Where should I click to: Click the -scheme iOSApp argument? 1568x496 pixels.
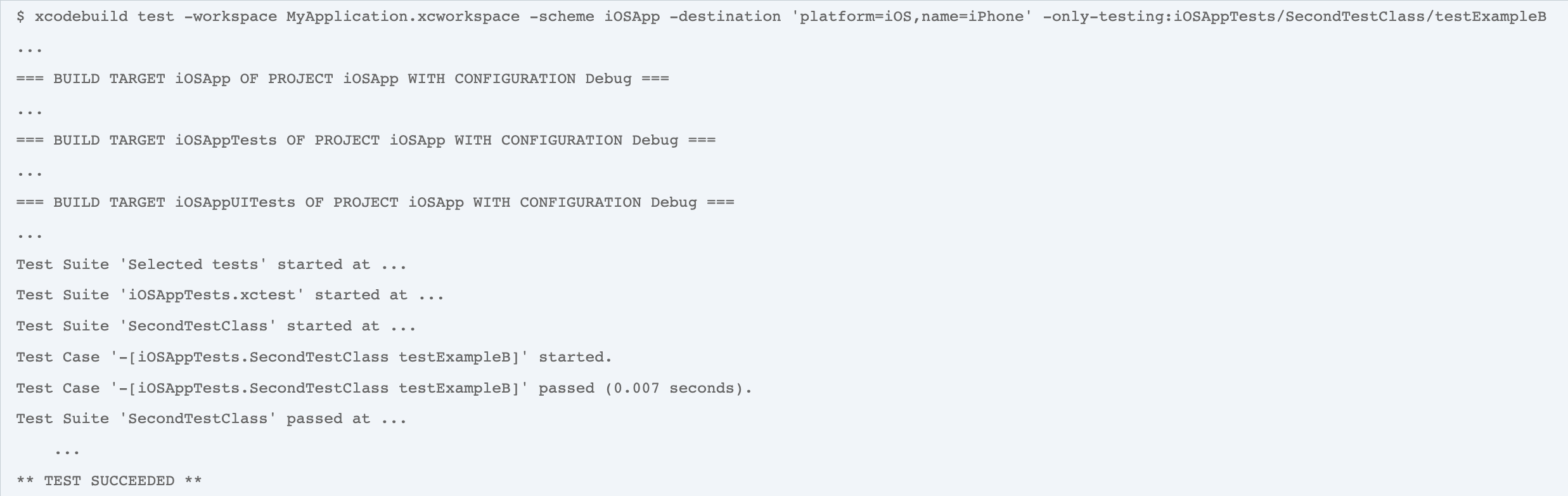tap(594, 16)
